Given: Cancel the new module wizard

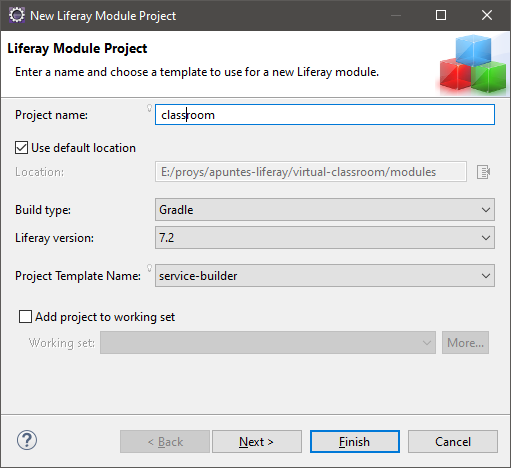Looking at the screenshot, I should pos(453,442).
